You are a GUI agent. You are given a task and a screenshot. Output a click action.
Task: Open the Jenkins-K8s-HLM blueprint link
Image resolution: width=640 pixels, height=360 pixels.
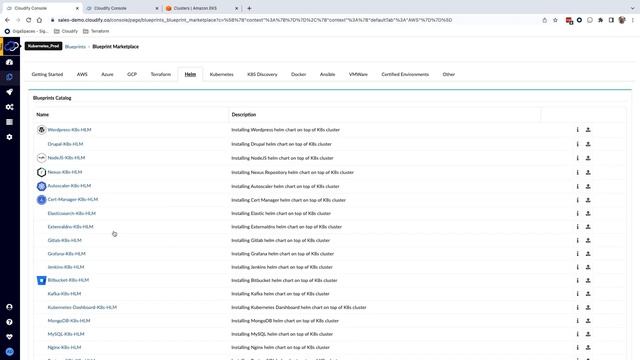66,267
